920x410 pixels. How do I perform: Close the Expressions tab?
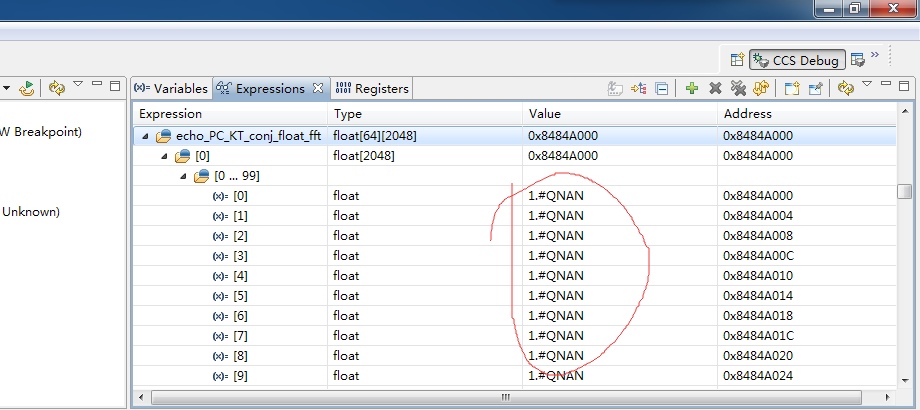(317, 88)
